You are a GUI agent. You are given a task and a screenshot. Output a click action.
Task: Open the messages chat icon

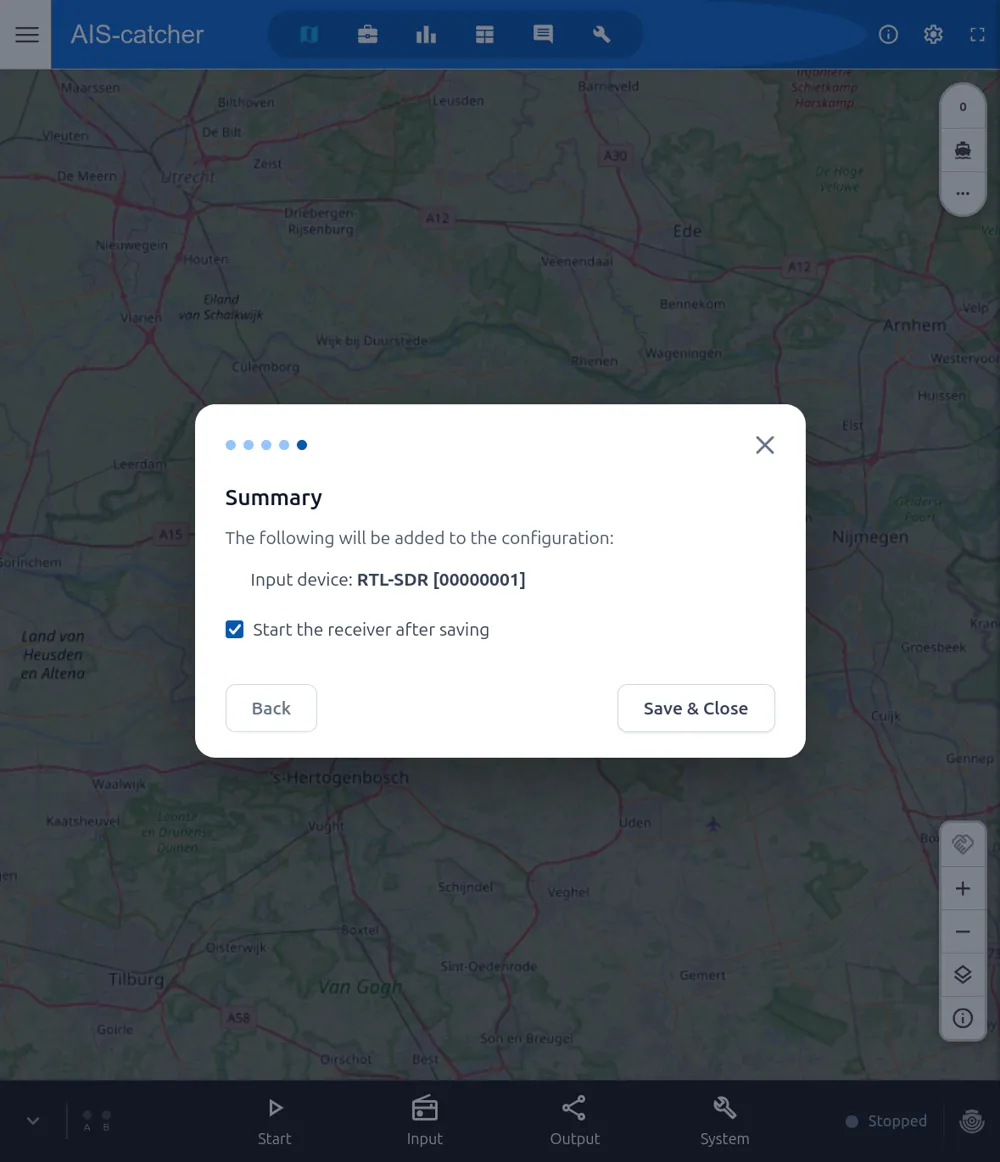[543, 35]
